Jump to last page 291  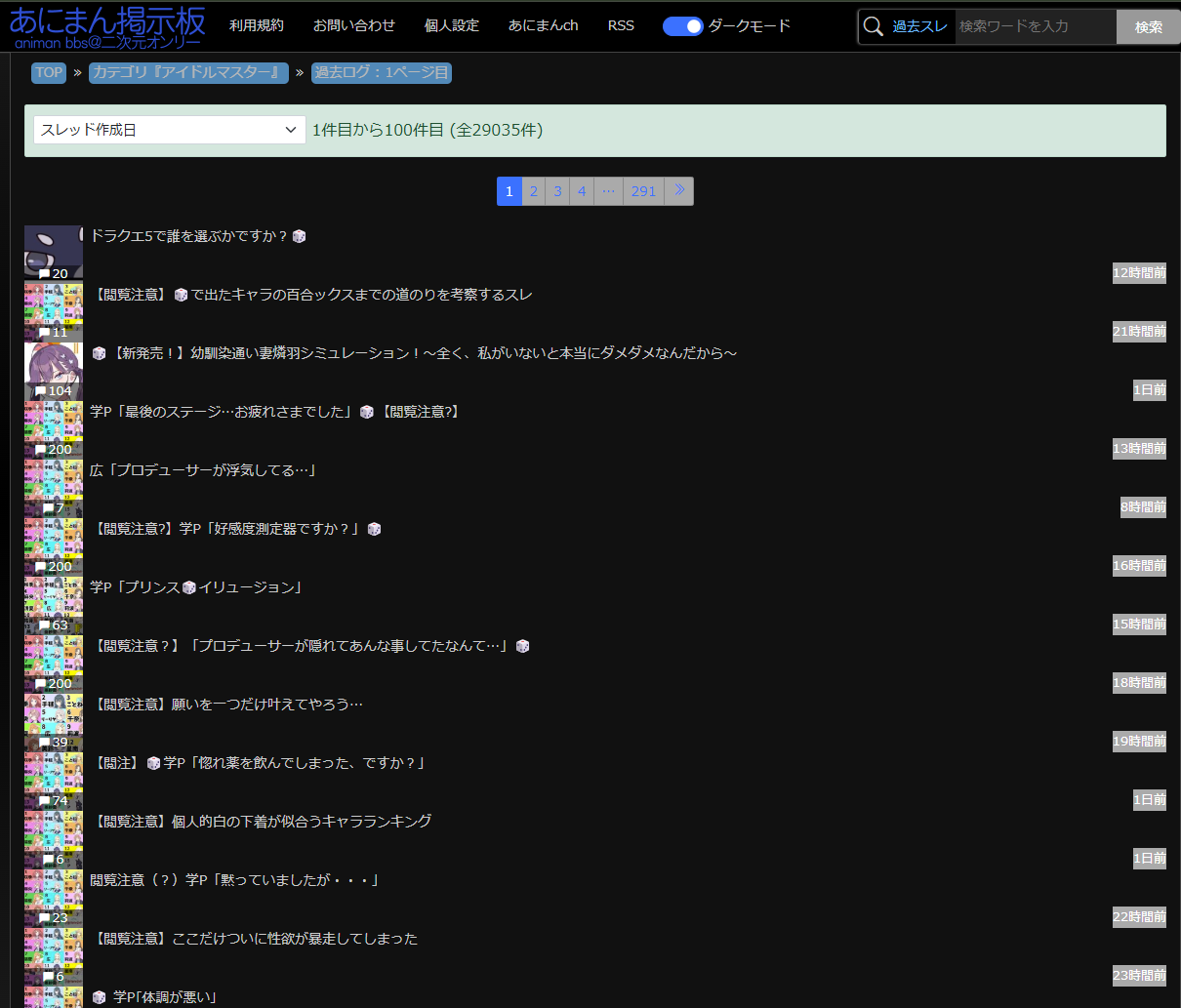click(644, 191)
